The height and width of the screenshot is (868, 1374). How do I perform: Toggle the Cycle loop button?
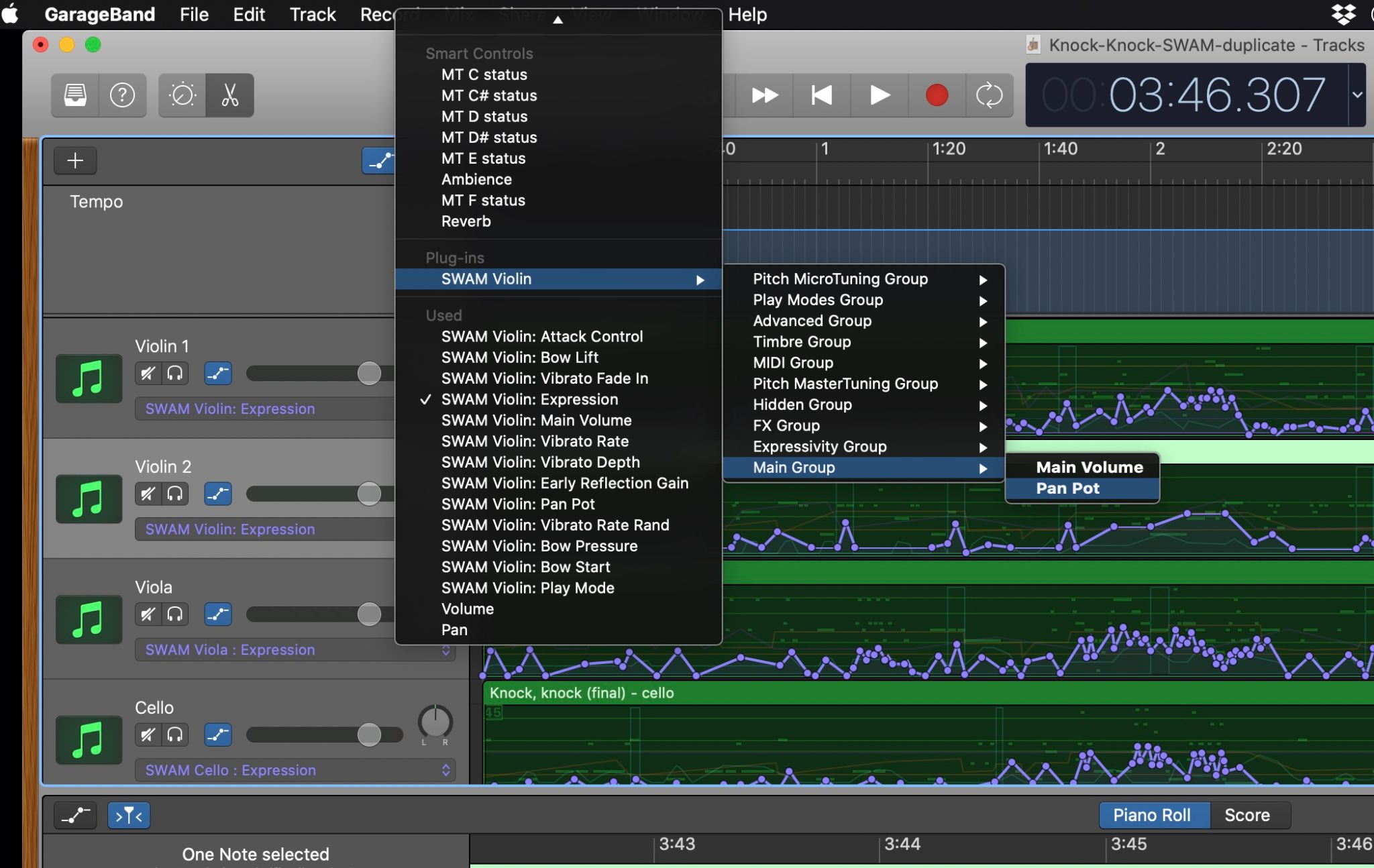(x=989, y=95)
